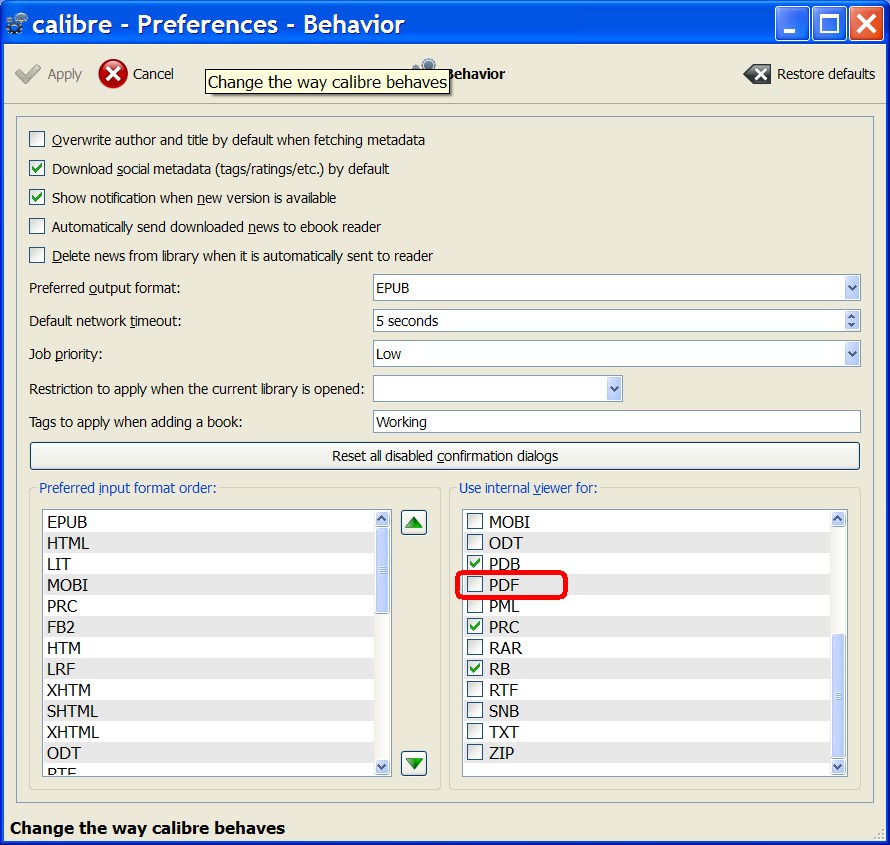Click the Apply button label

[65, 74]
